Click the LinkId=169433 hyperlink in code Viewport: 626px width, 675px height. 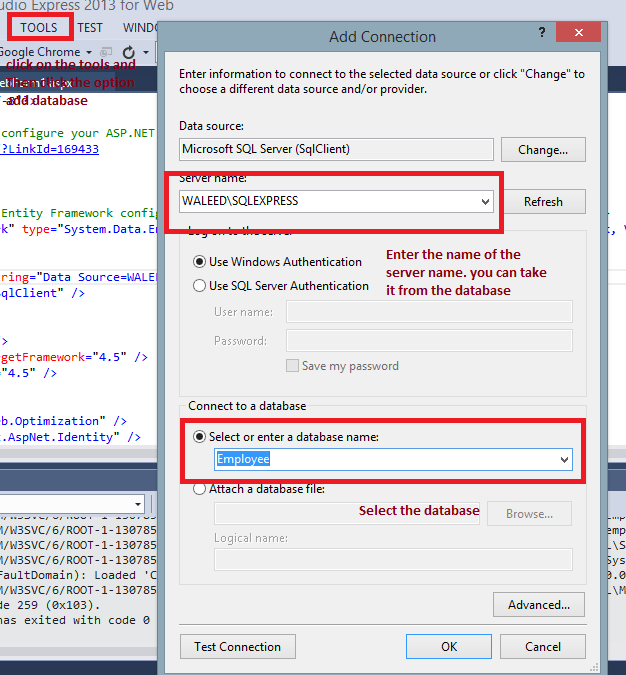[50, 149]
